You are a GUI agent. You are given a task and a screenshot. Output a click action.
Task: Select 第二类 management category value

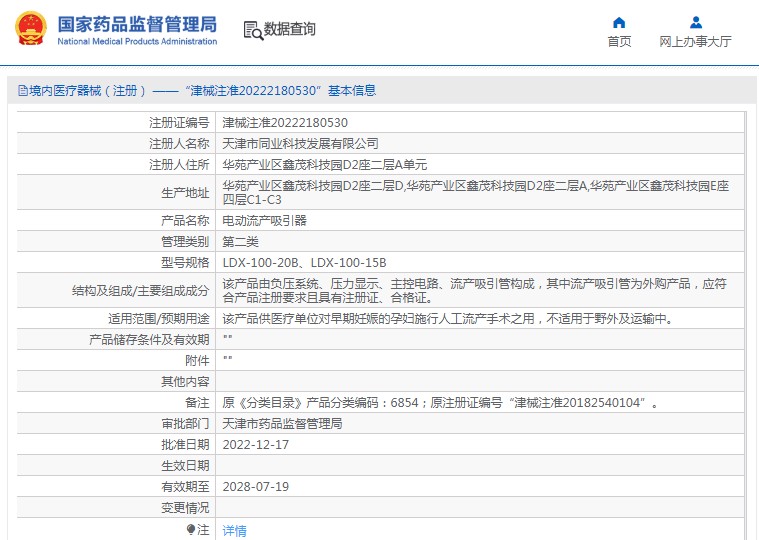pos(240,242)
